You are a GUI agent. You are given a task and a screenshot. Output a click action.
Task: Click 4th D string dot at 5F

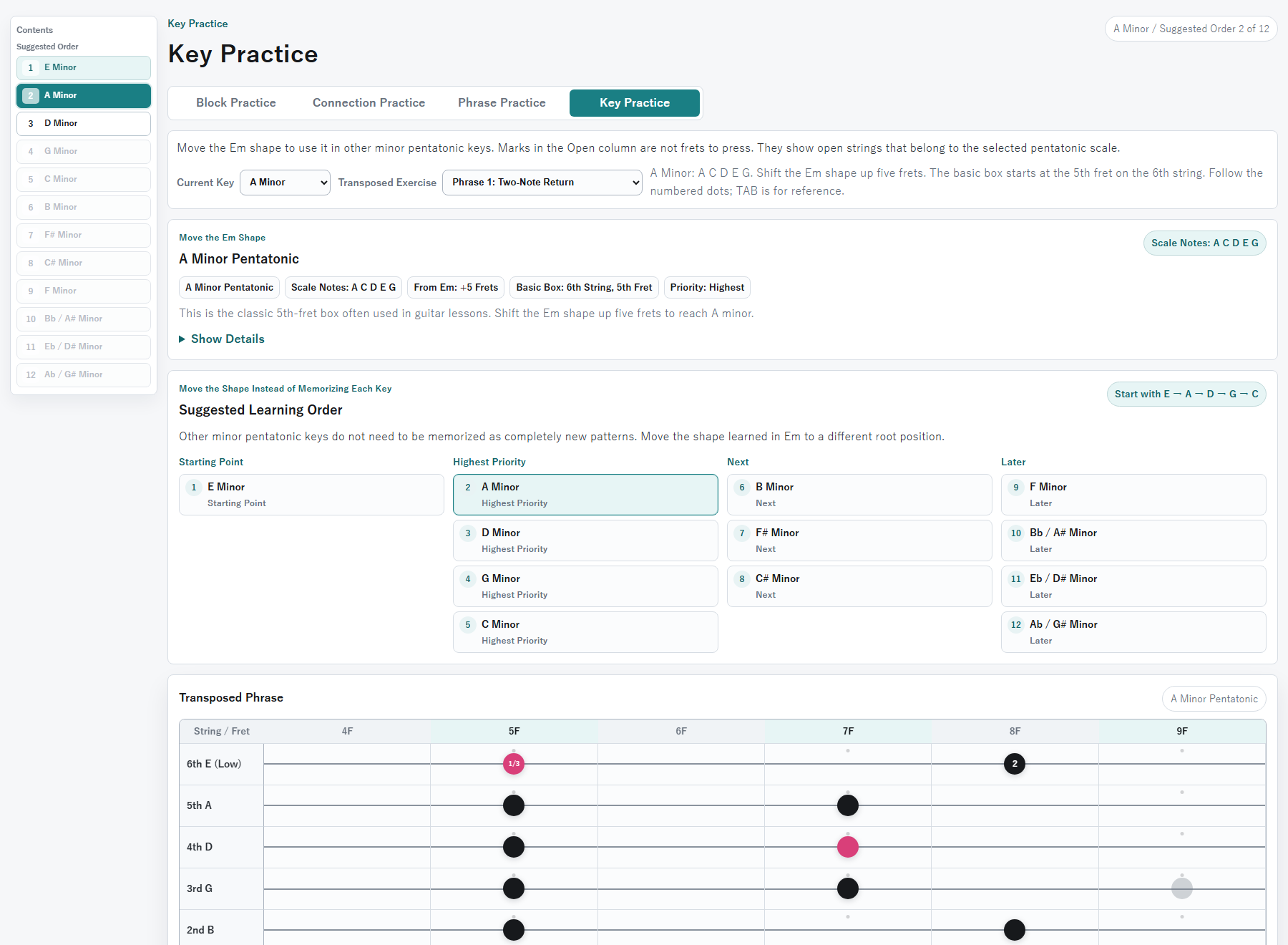click(514, 847)
